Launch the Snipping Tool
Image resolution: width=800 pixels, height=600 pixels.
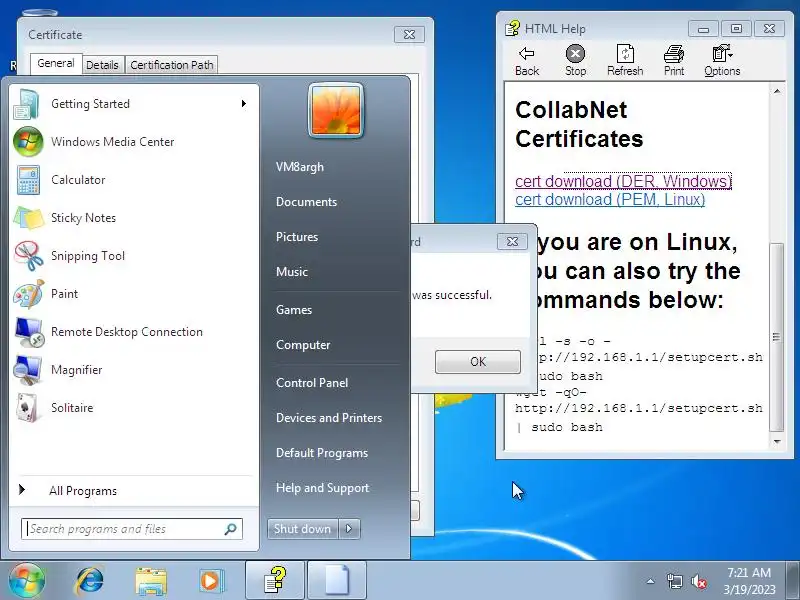tap(134, 256)
